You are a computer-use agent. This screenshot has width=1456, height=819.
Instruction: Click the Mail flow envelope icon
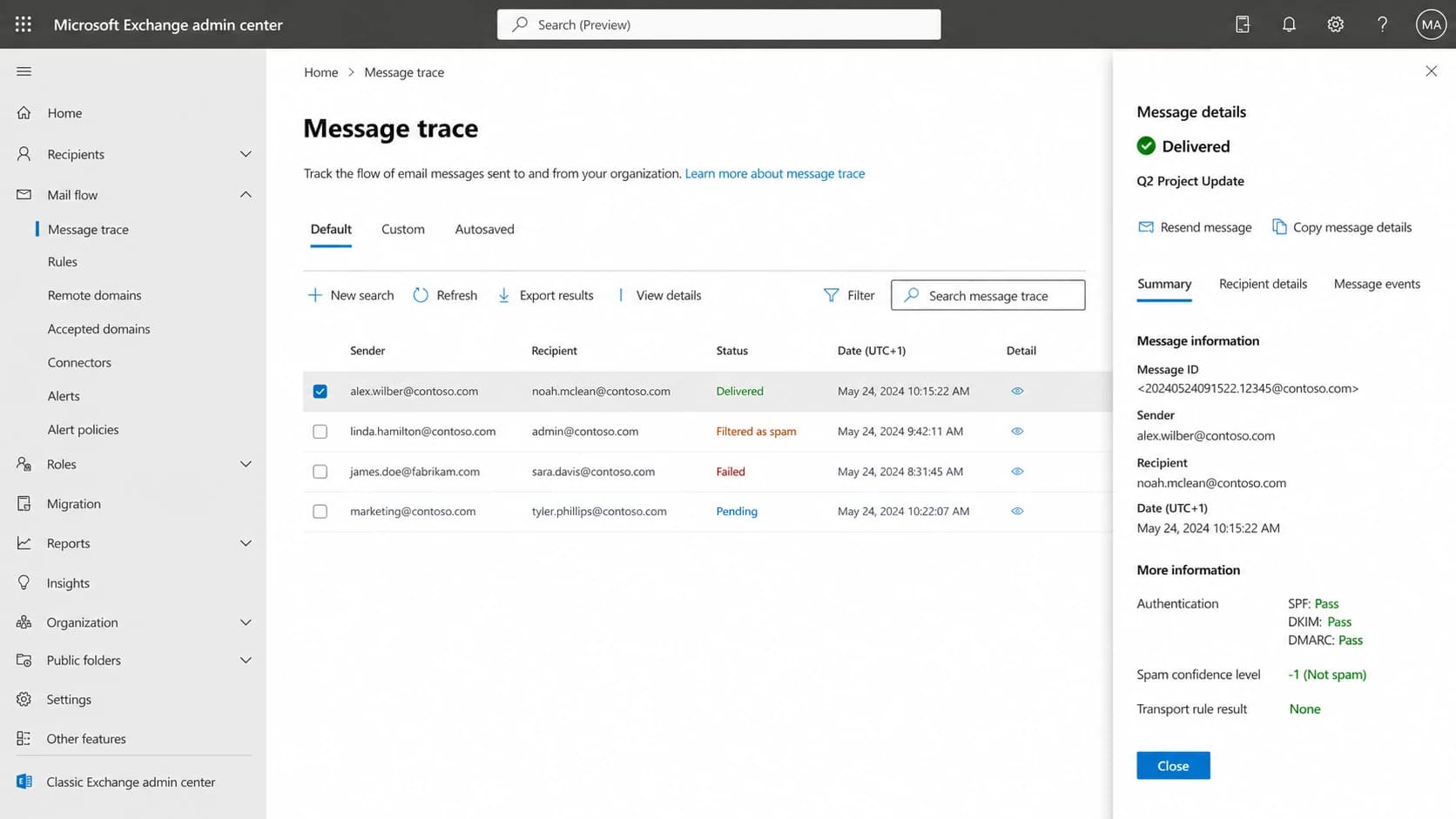tap(24, 194)
